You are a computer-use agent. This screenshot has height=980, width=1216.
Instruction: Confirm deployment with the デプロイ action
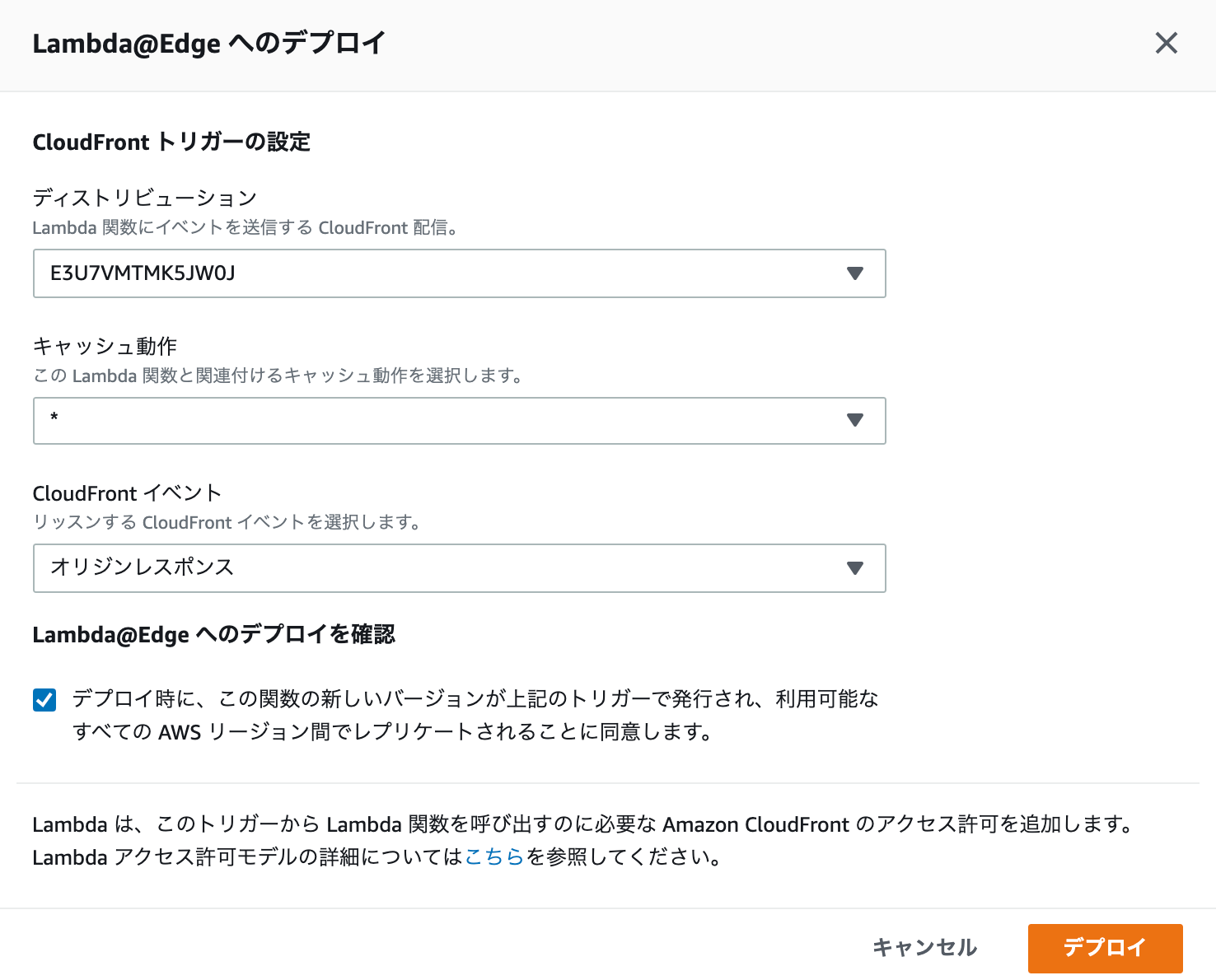[x=1105, y=948]
